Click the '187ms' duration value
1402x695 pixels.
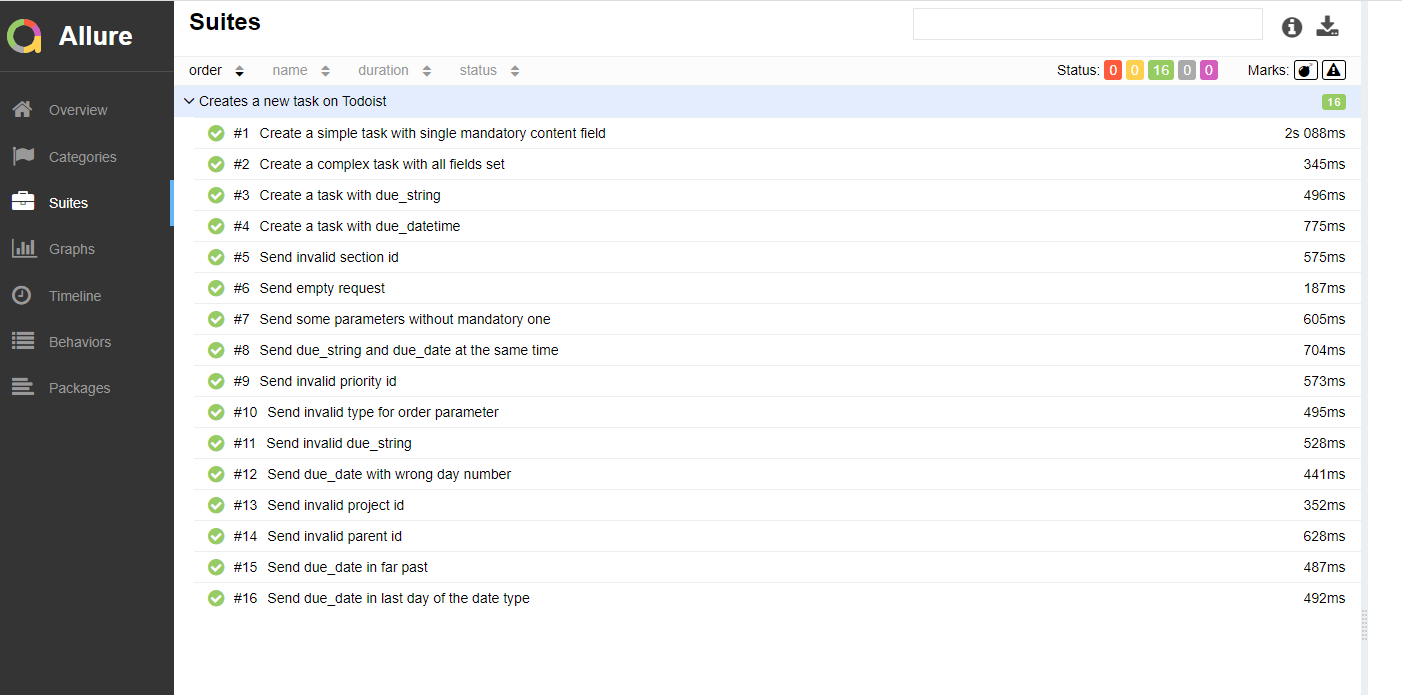tap(1324, 288)
